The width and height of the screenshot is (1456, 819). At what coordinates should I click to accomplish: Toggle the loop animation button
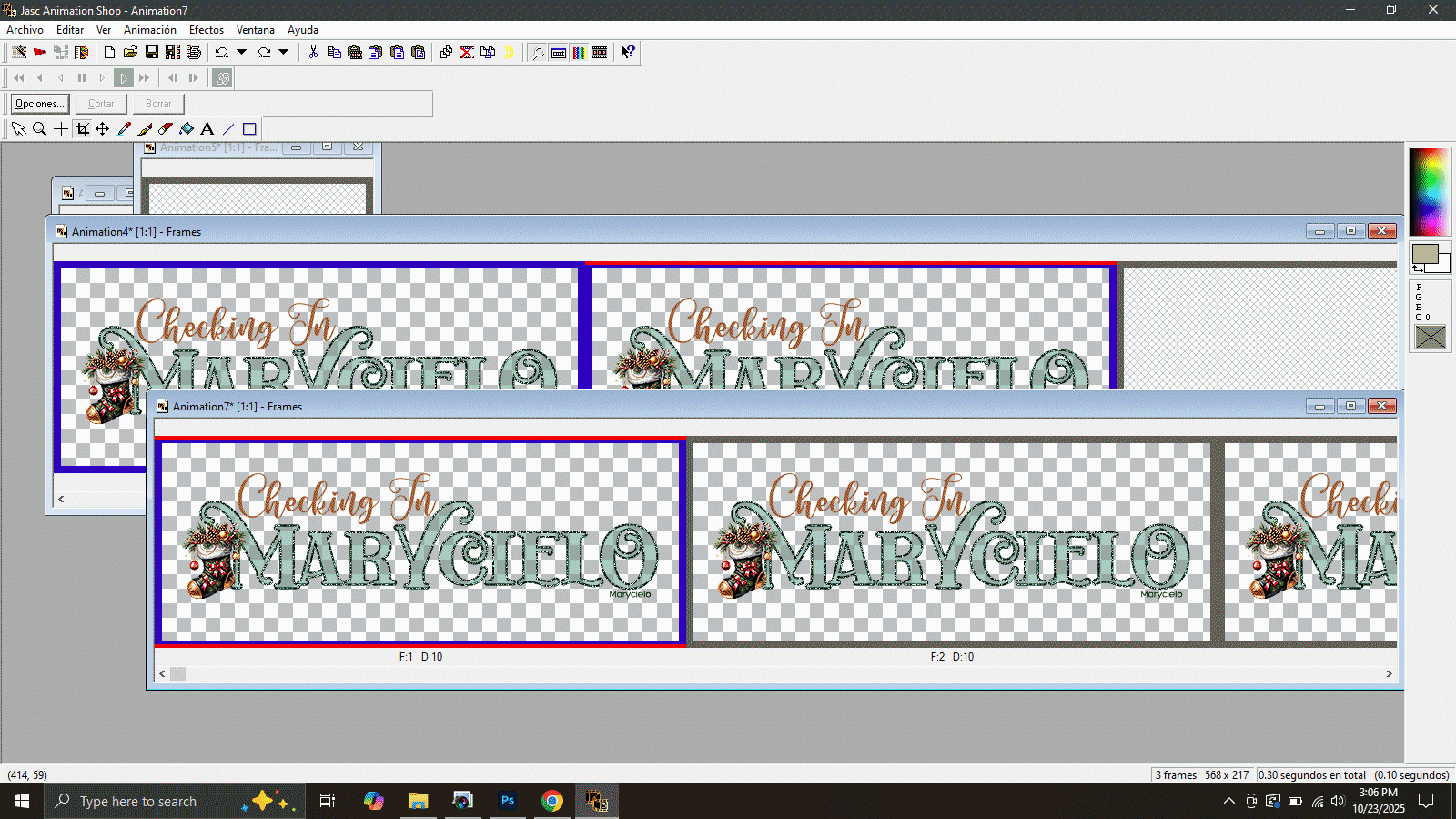coord(222,78)
